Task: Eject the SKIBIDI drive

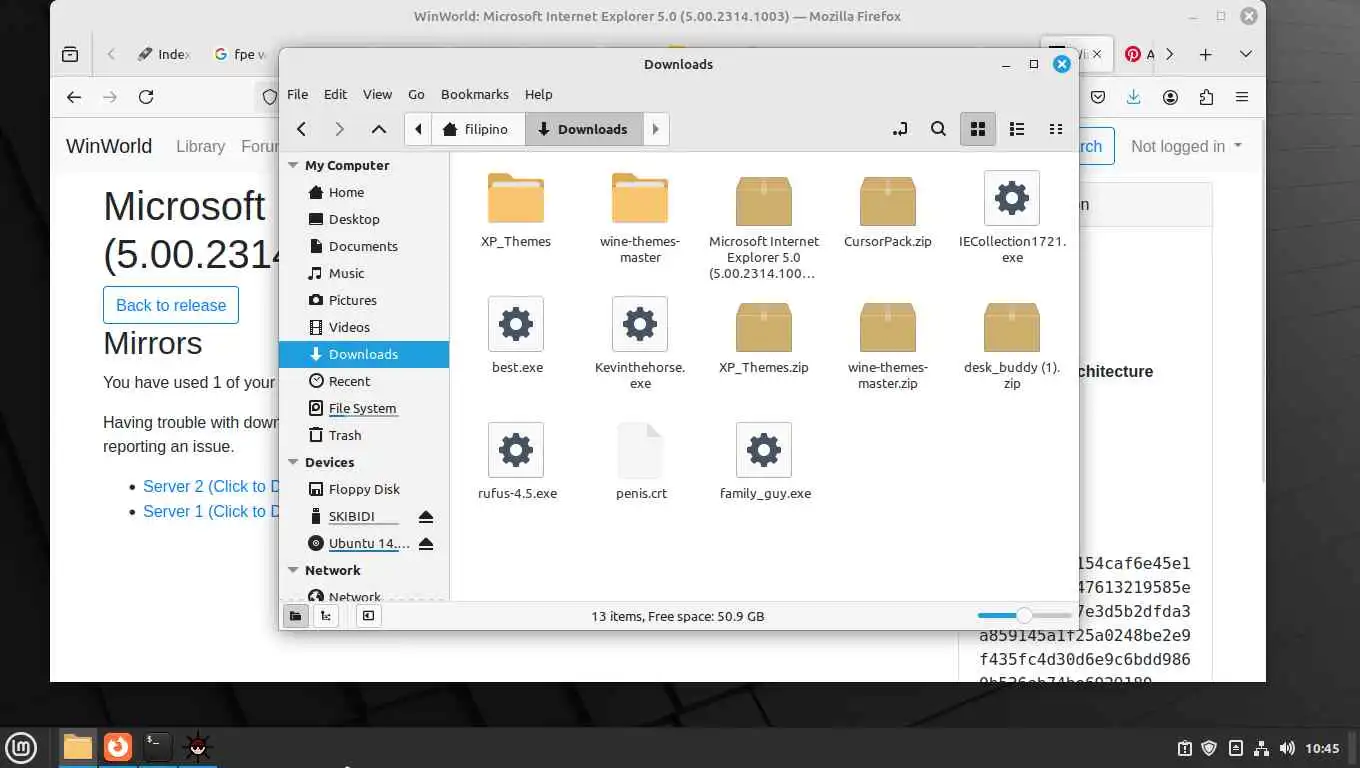Action: pos(426,516)
